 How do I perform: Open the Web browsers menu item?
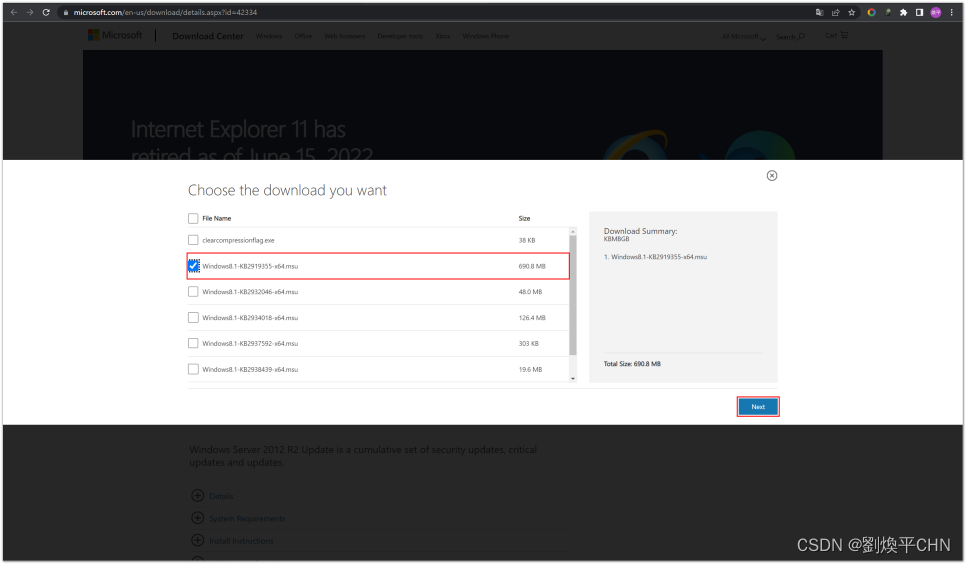tap(344, 36)
